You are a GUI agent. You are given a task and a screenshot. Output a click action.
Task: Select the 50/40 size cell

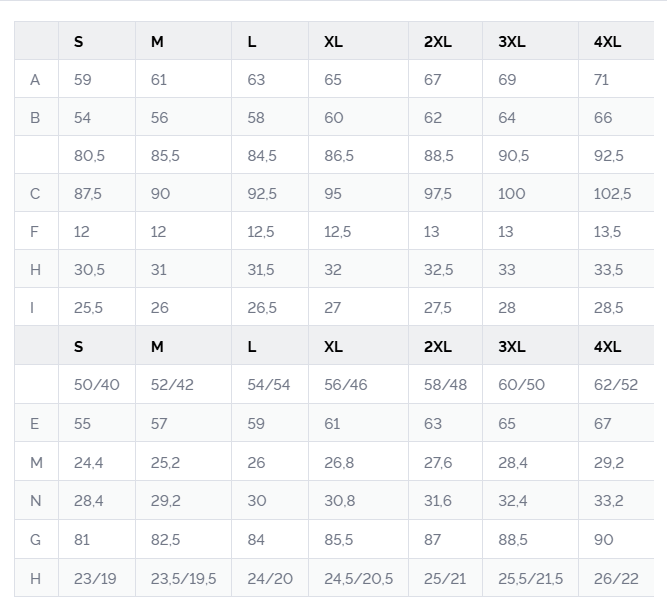pyautogui.click(x=96, y=385)
